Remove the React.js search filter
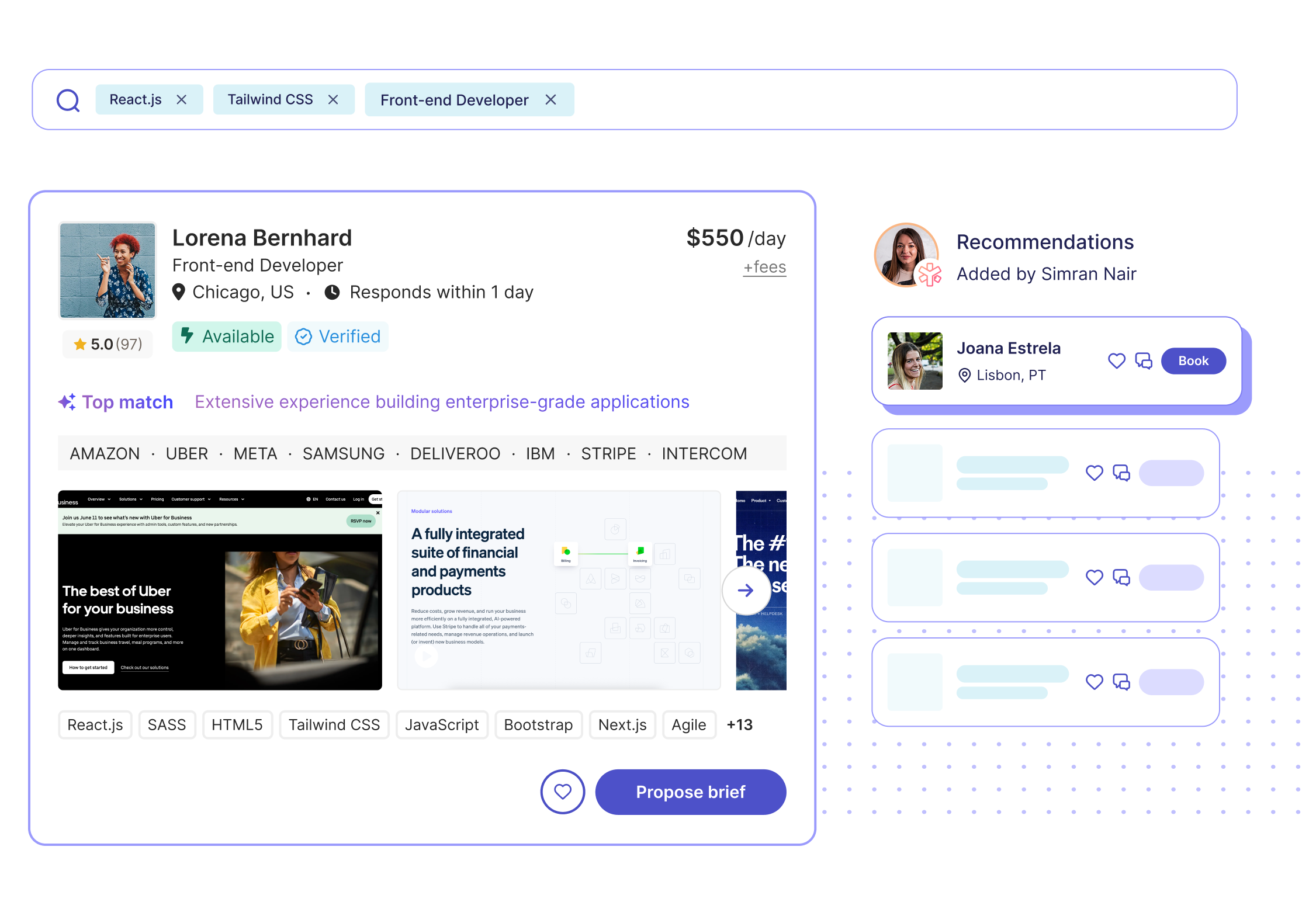This screenshot has width=1316, height=916. [182, 100]
